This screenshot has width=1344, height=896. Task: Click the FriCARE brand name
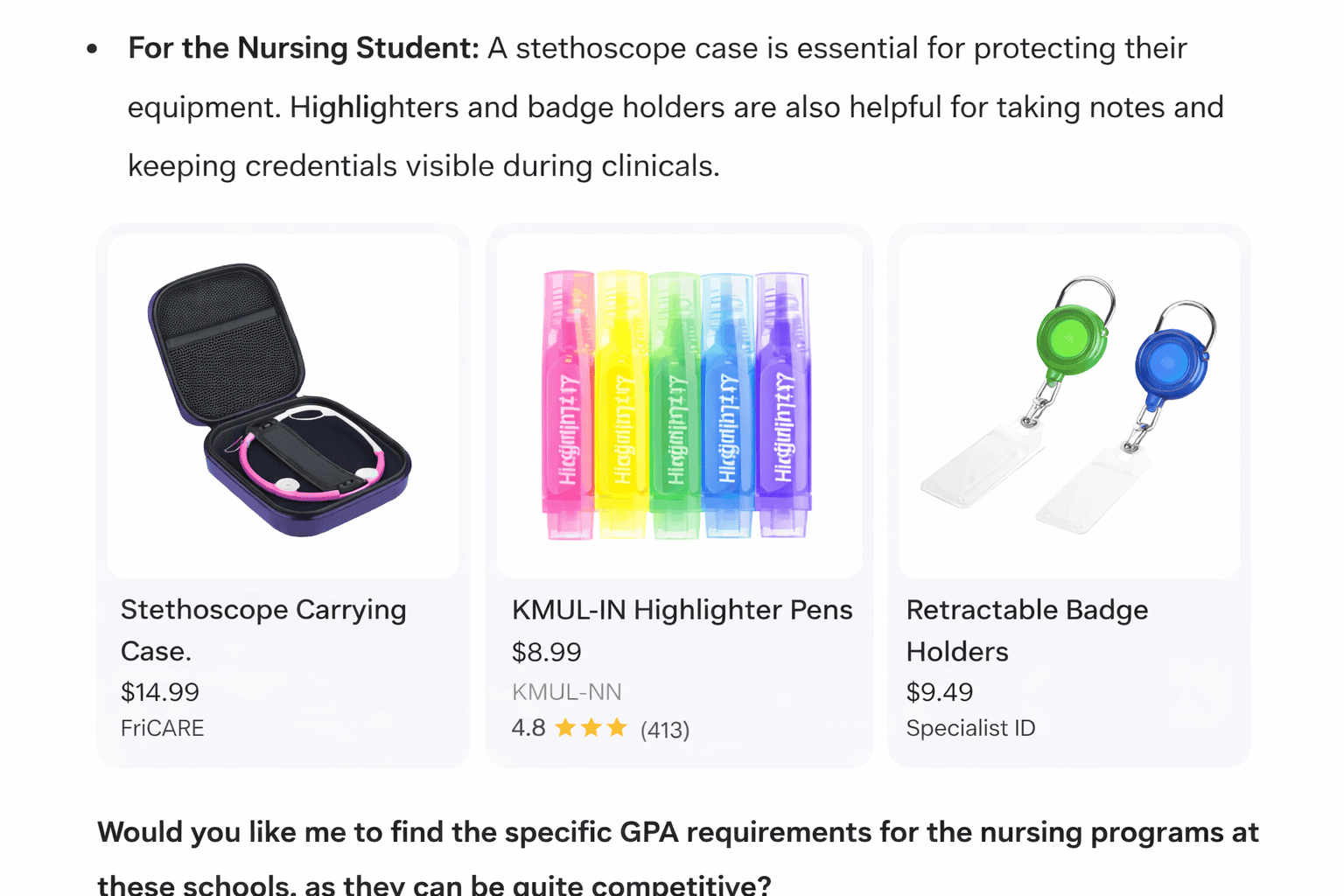tap(162, 727)
